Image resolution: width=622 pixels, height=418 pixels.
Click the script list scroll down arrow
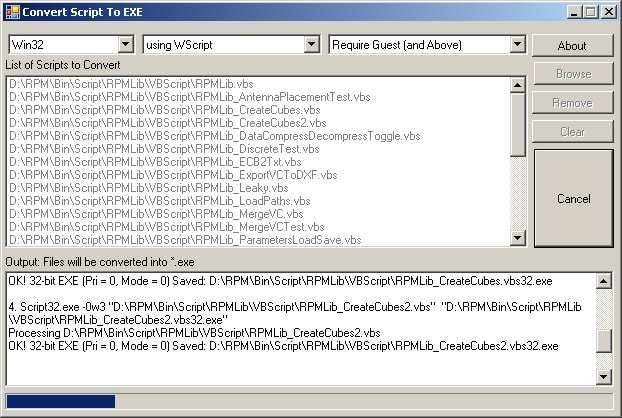[517, 238]
